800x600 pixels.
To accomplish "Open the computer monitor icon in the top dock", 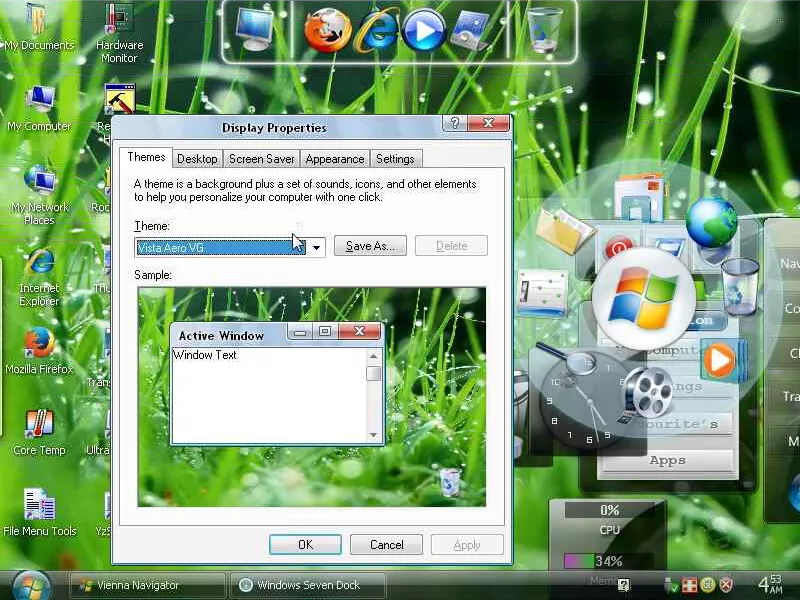I will click(x=254, y=29).
